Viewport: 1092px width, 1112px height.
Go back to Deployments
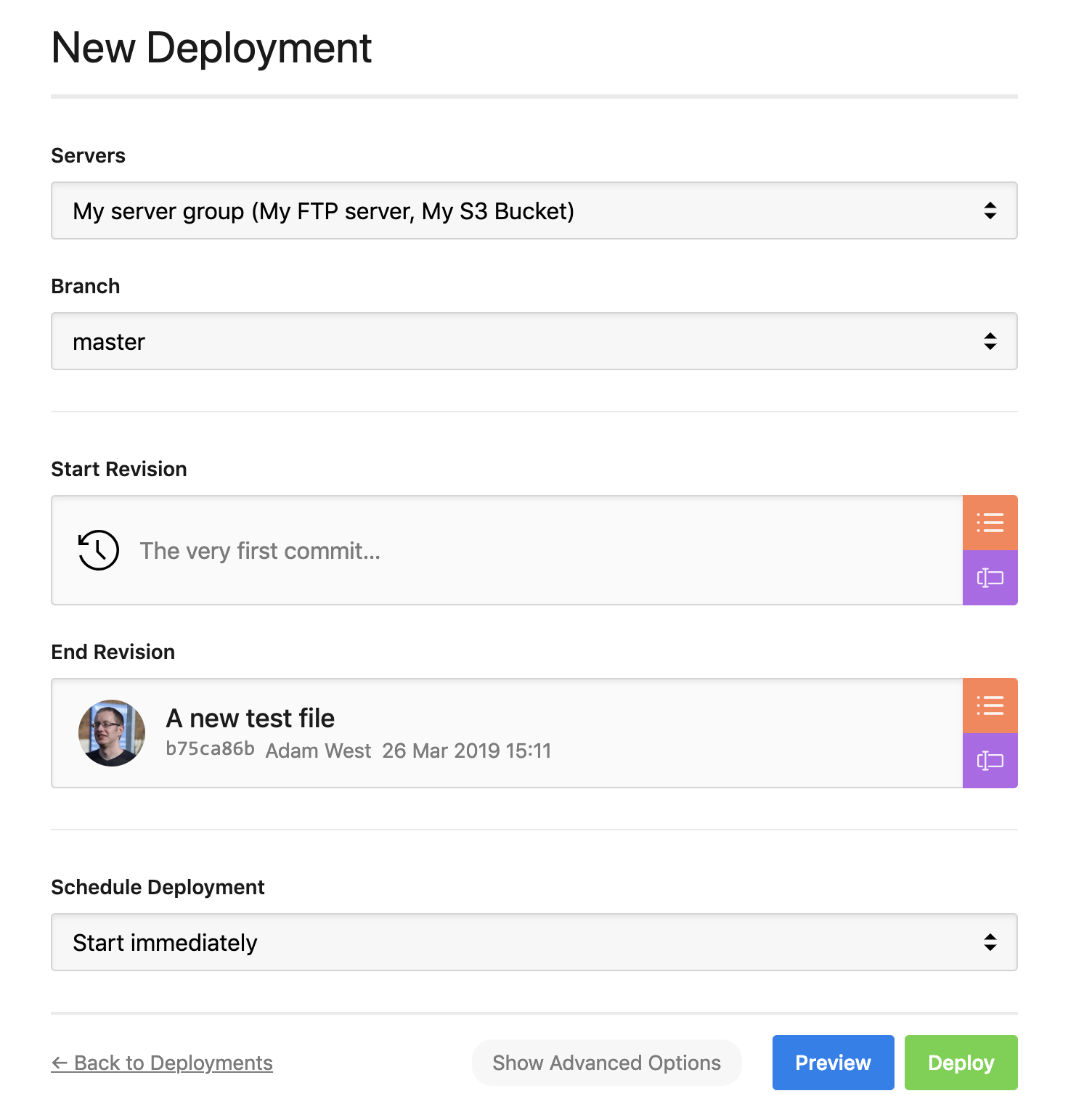[162, 1063]
